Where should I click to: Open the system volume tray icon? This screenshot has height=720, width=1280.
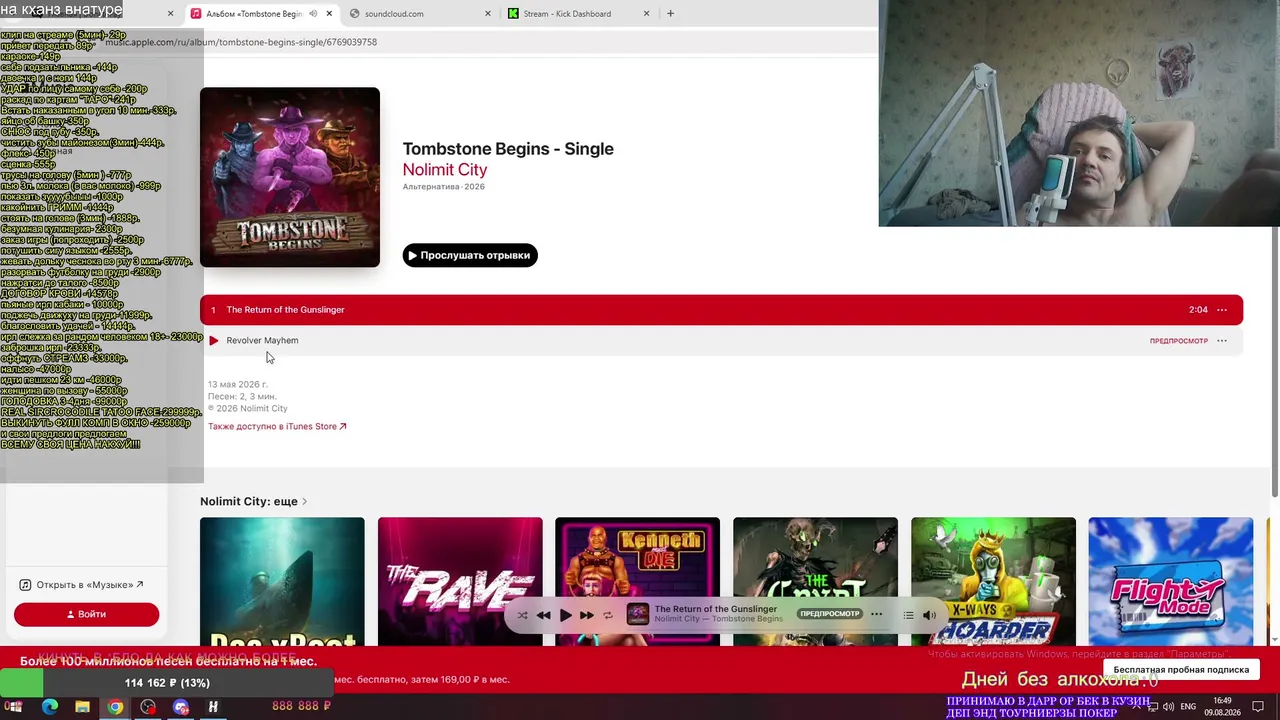(1168, 707)
